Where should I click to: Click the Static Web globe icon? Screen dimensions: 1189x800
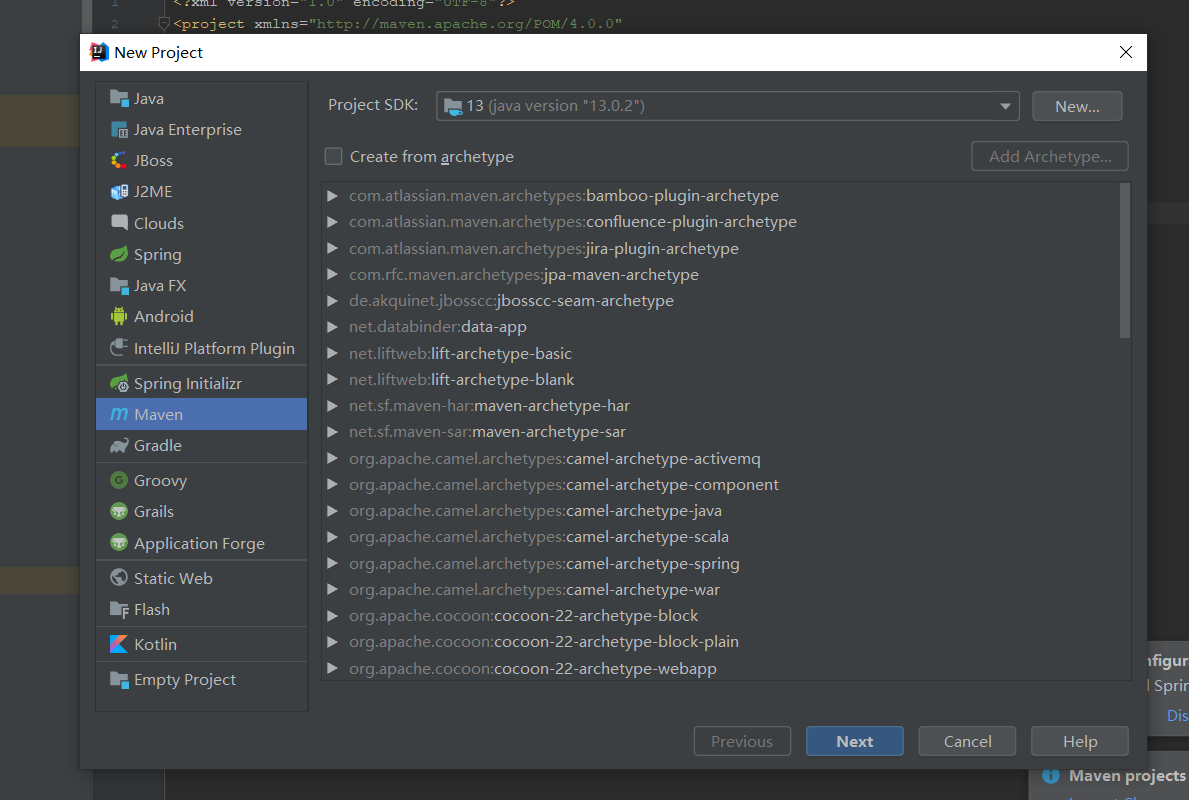coord(119,578)
